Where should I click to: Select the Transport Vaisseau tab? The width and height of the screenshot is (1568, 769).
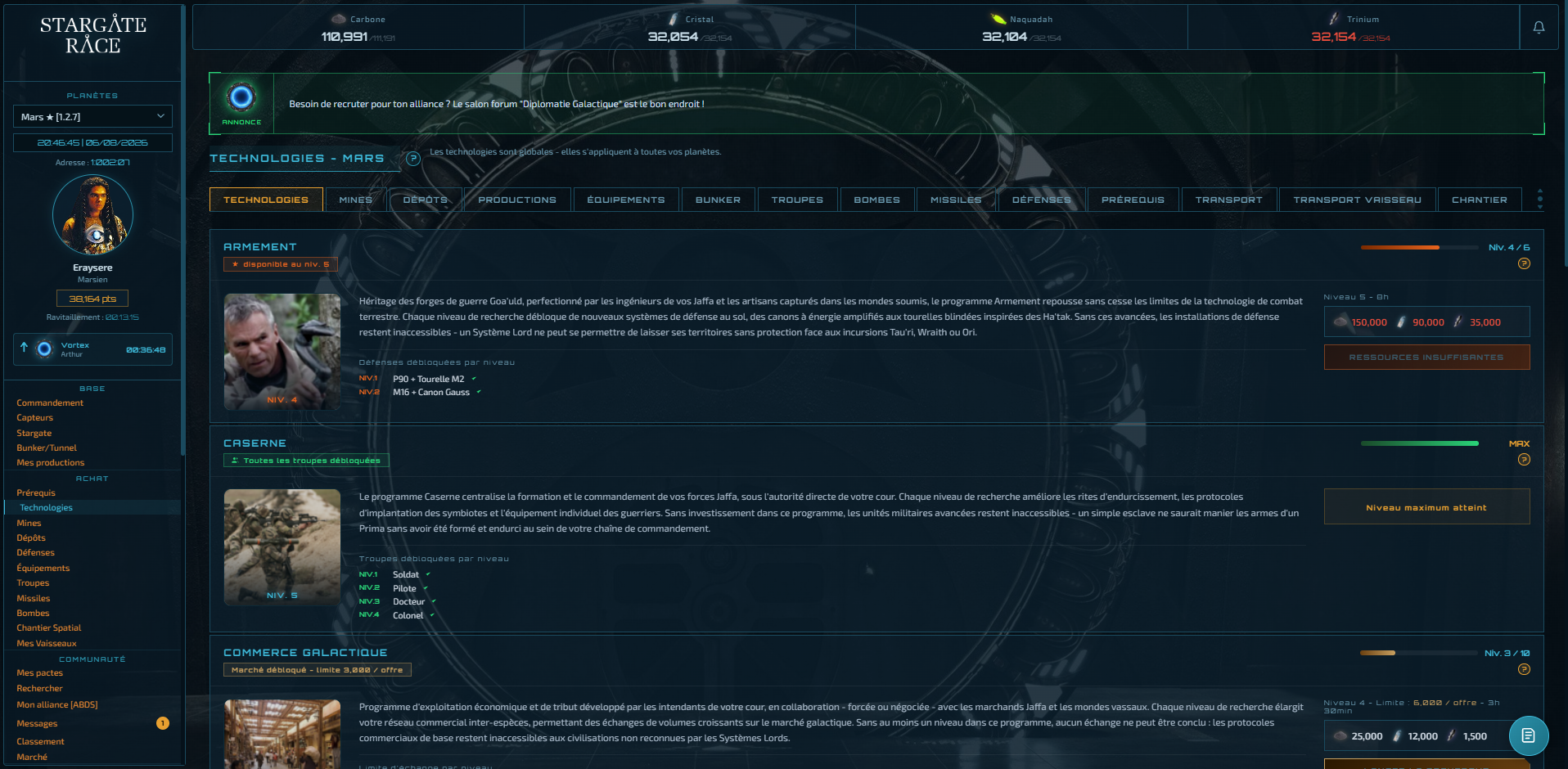coord(1357,200)
